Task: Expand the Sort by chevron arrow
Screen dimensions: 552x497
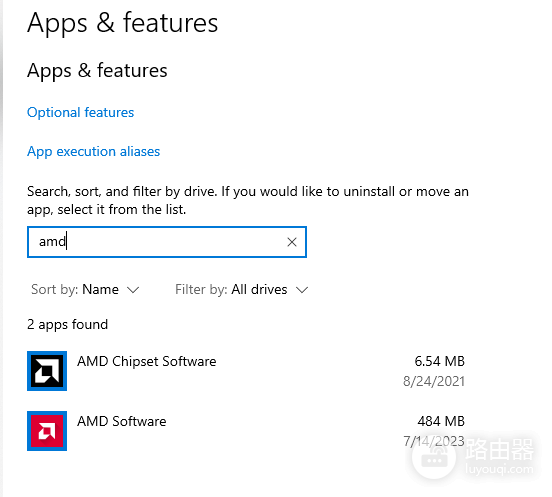Action: [133, 290]
